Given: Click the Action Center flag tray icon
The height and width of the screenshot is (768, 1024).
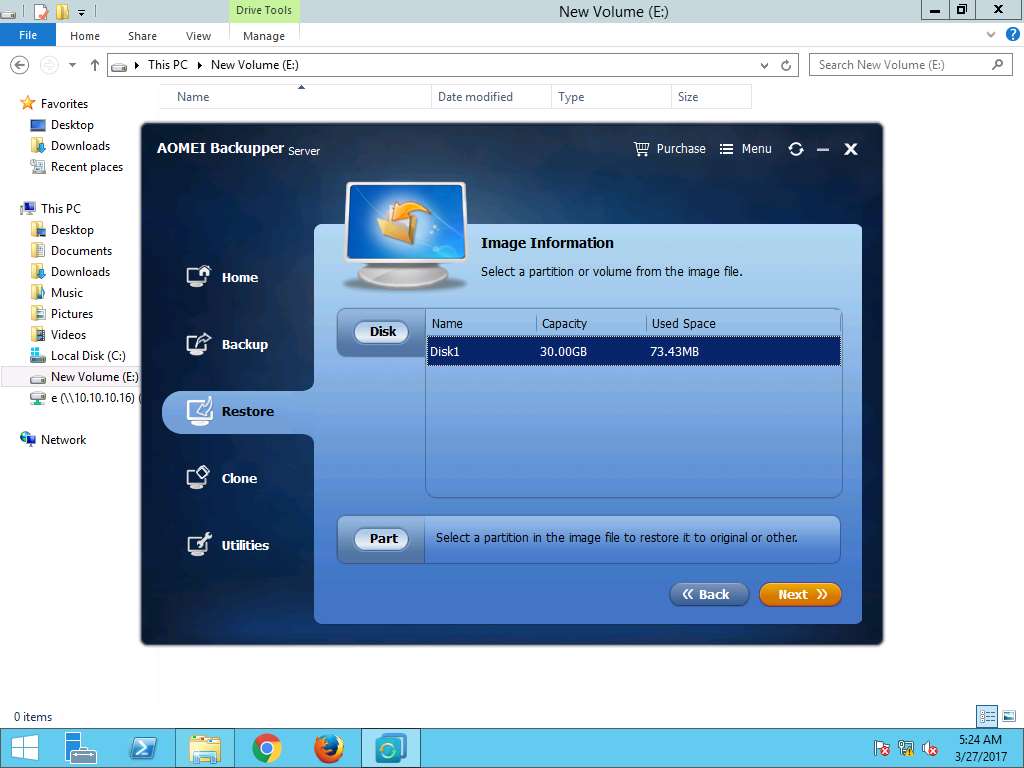Looking at the screenshot, I should click(881, 748).
